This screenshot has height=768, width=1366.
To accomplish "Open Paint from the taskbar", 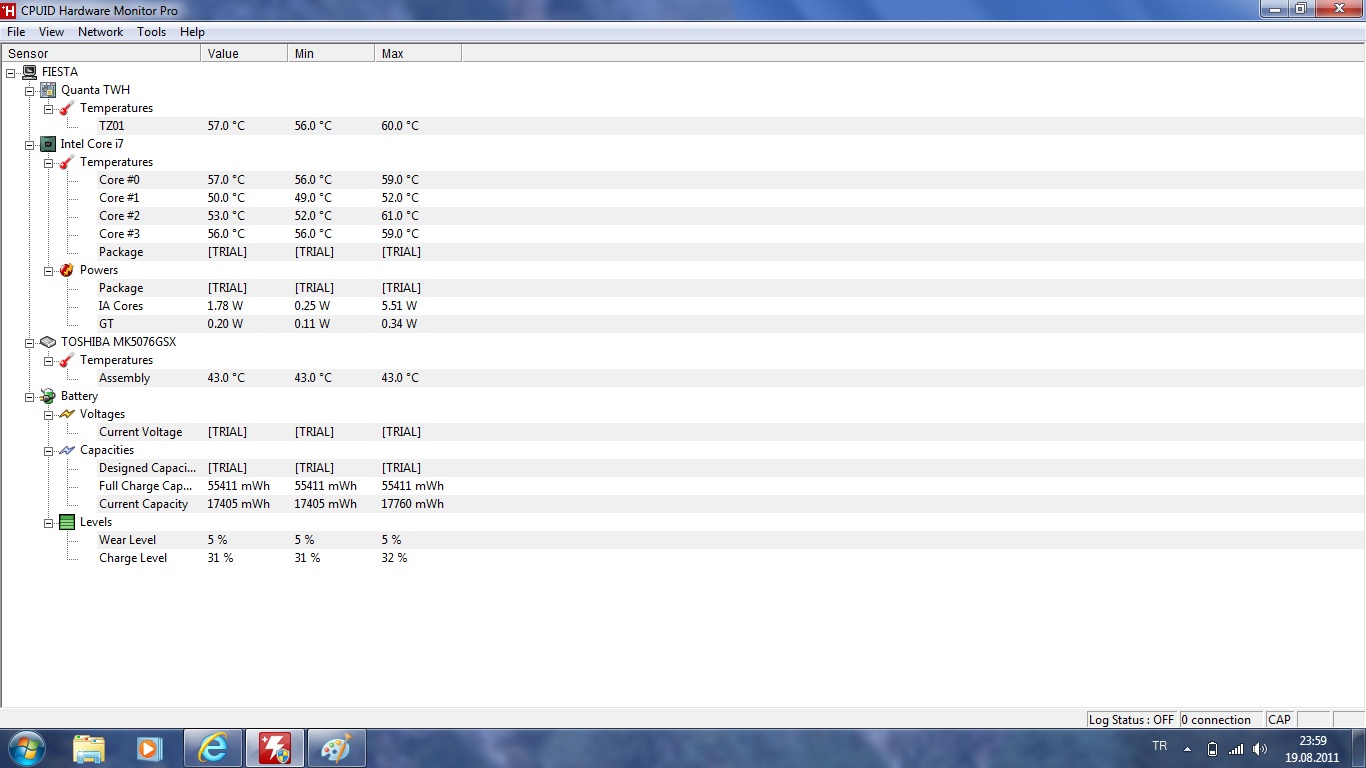I will pyautogui.click(x=336, y=748).
